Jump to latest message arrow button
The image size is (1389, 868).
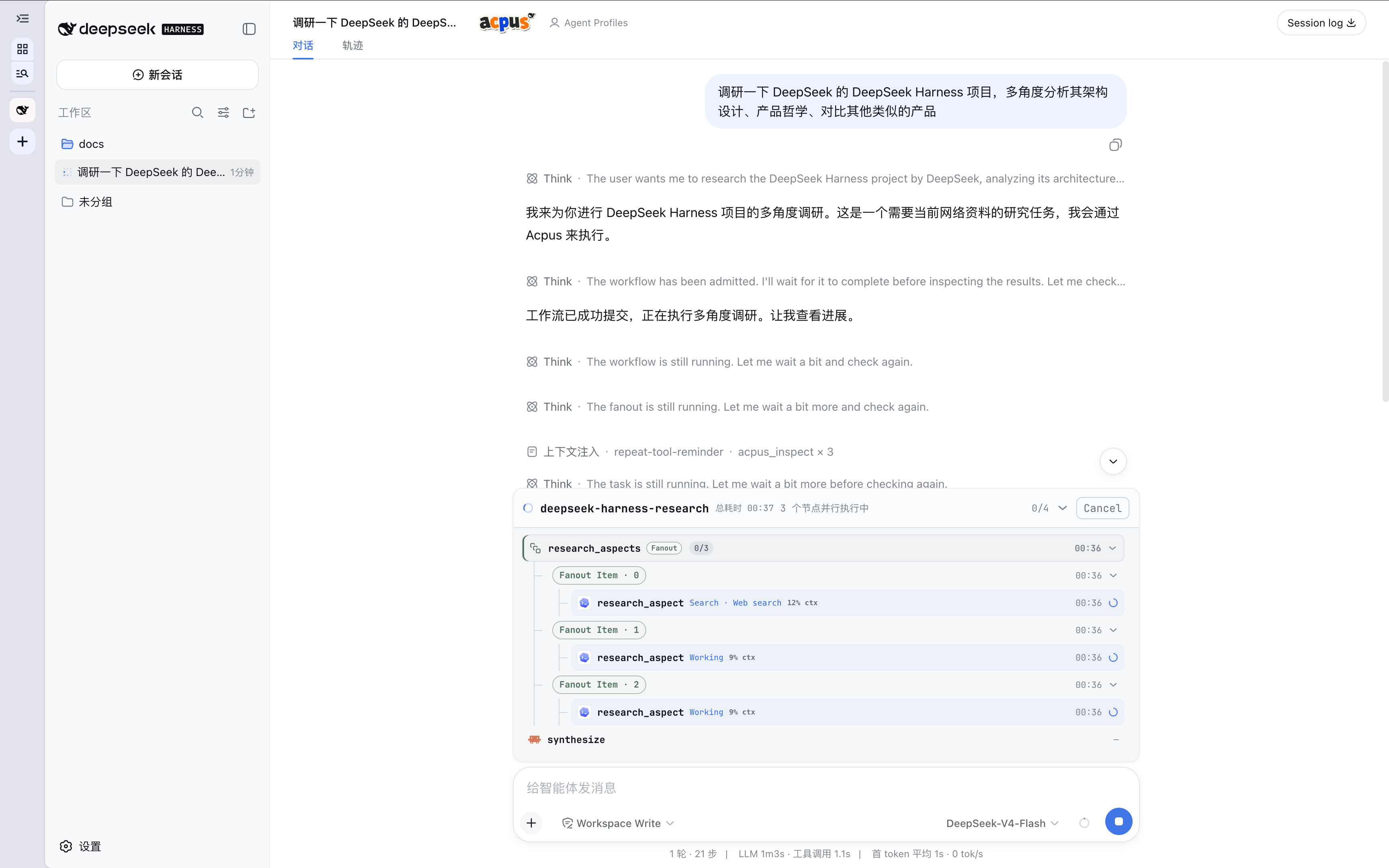pos(1113,462)
